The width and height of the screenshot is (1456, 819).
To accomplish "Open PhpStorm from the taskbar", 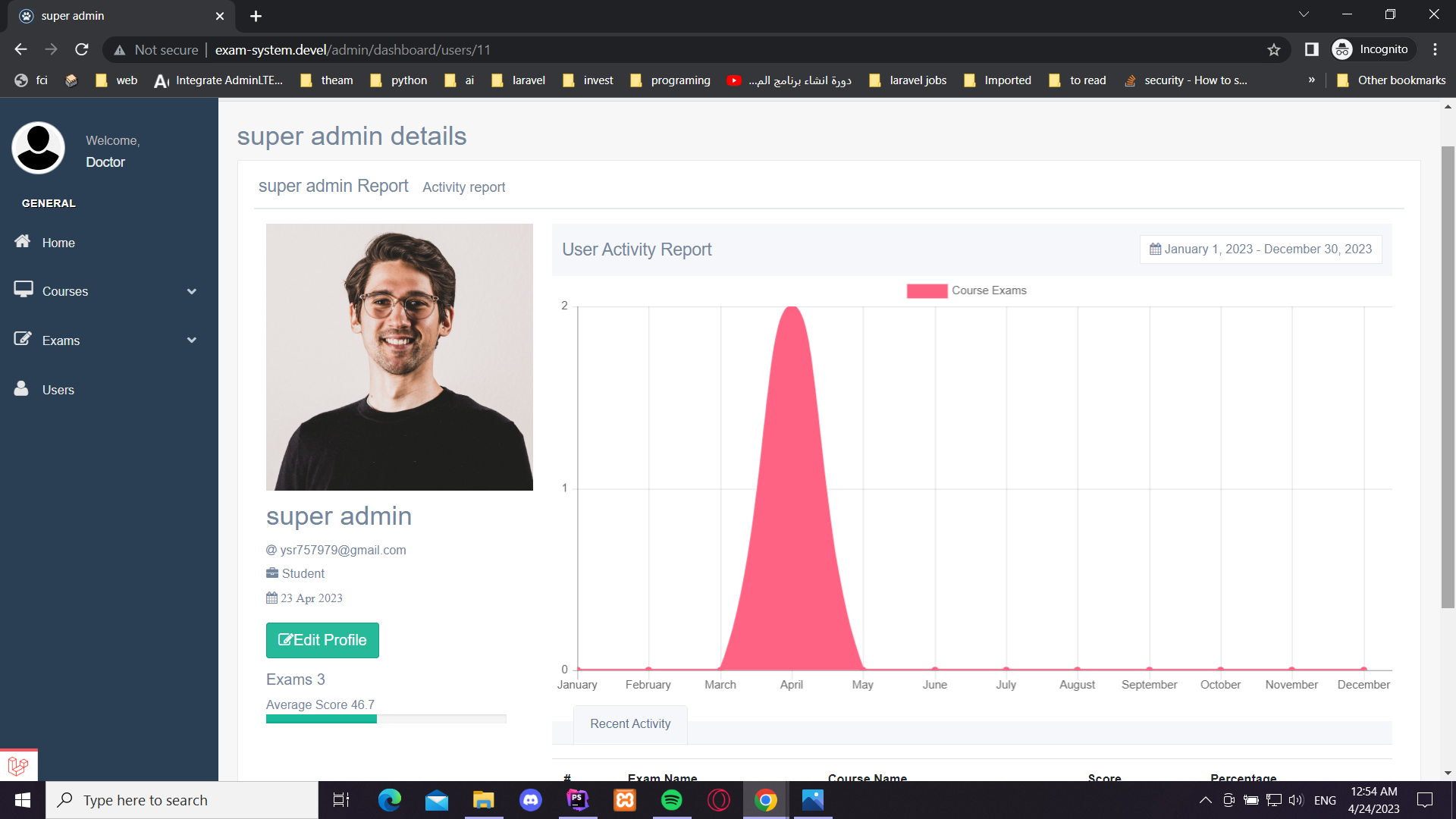I will tap(578, 800).
